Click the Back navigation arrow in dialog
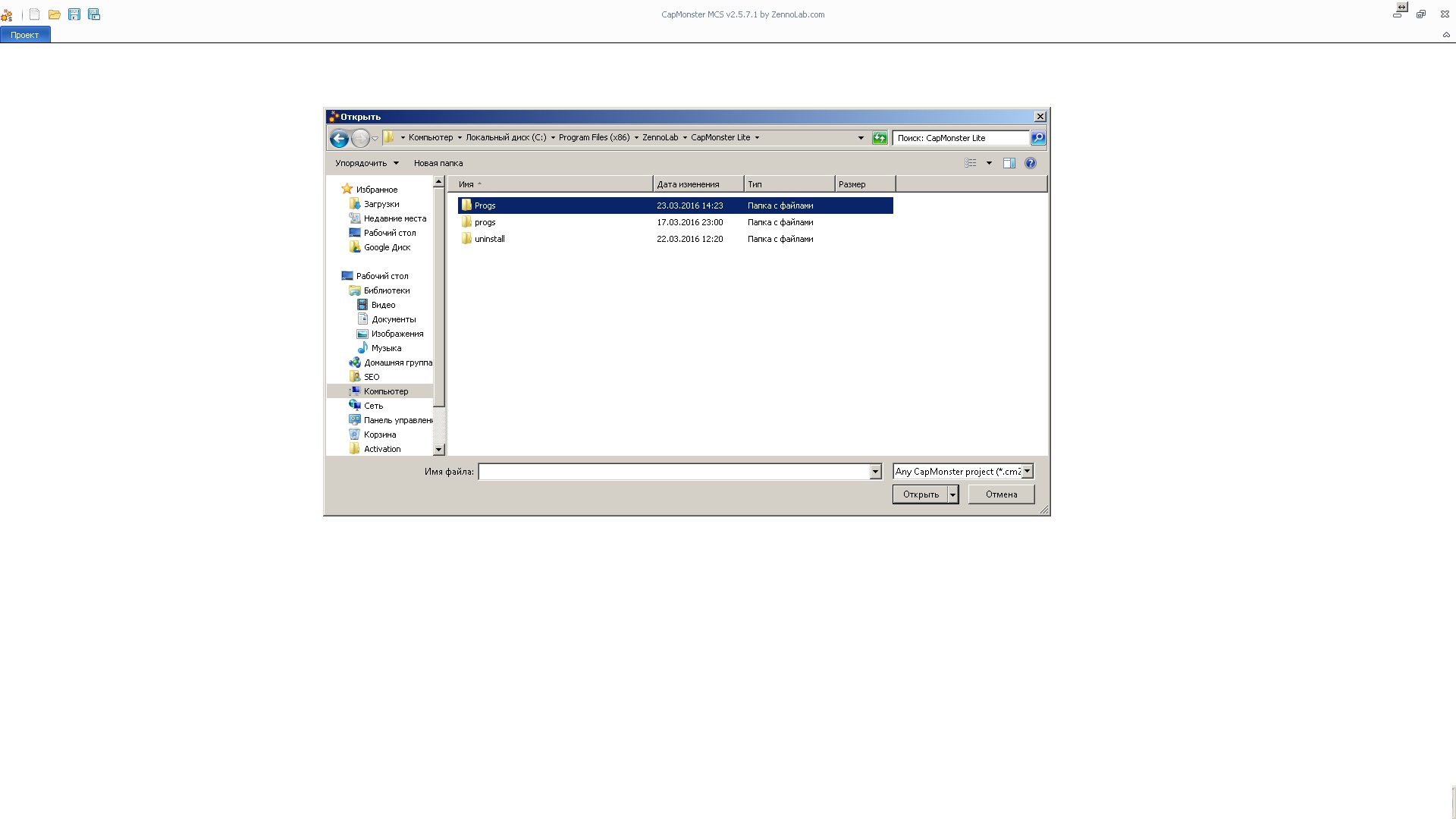Screen dimensions: 1456x819 (339, 138)
